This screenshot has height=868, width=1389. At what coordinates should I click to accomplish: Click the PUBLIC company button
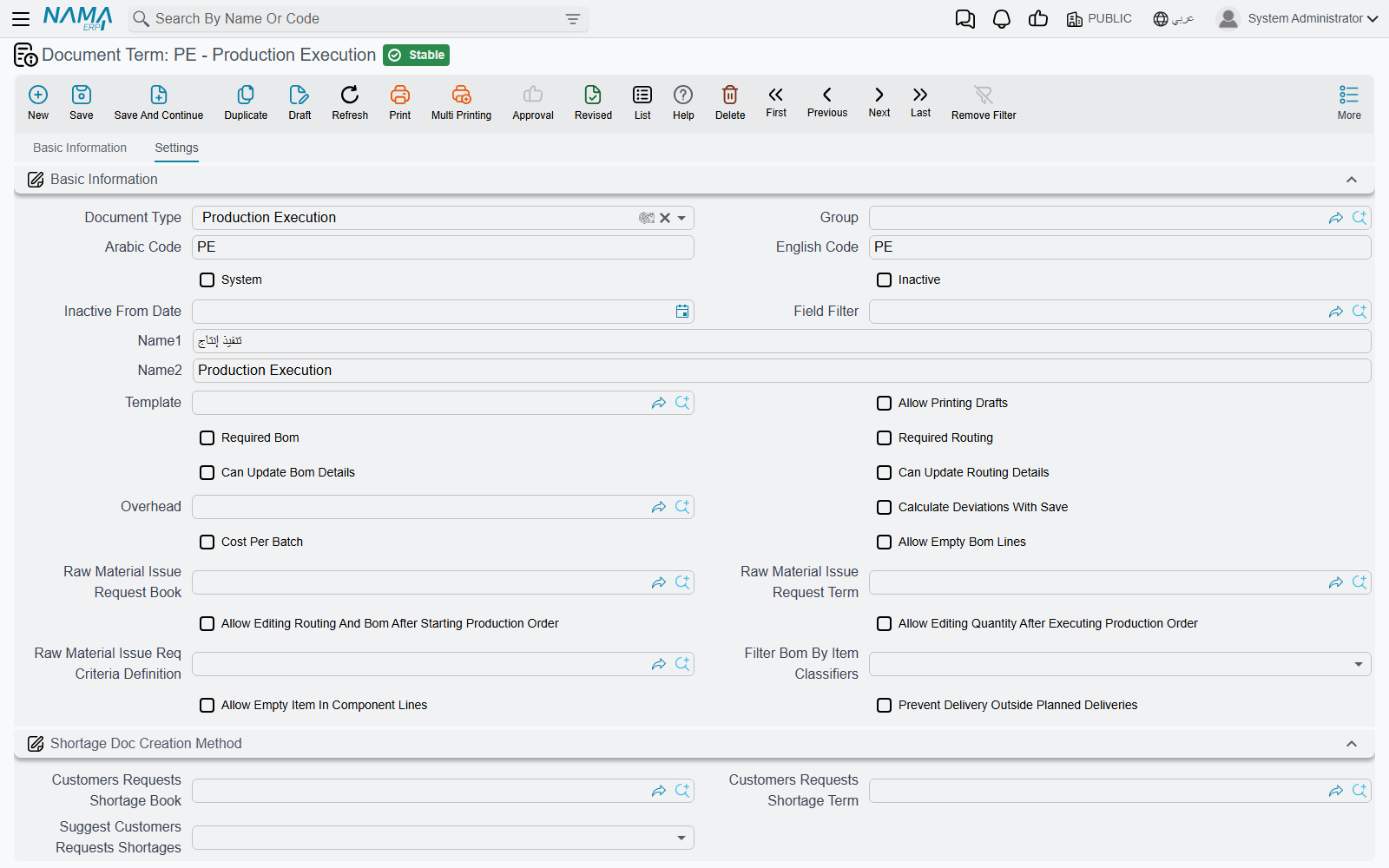tap(1099, 18)
